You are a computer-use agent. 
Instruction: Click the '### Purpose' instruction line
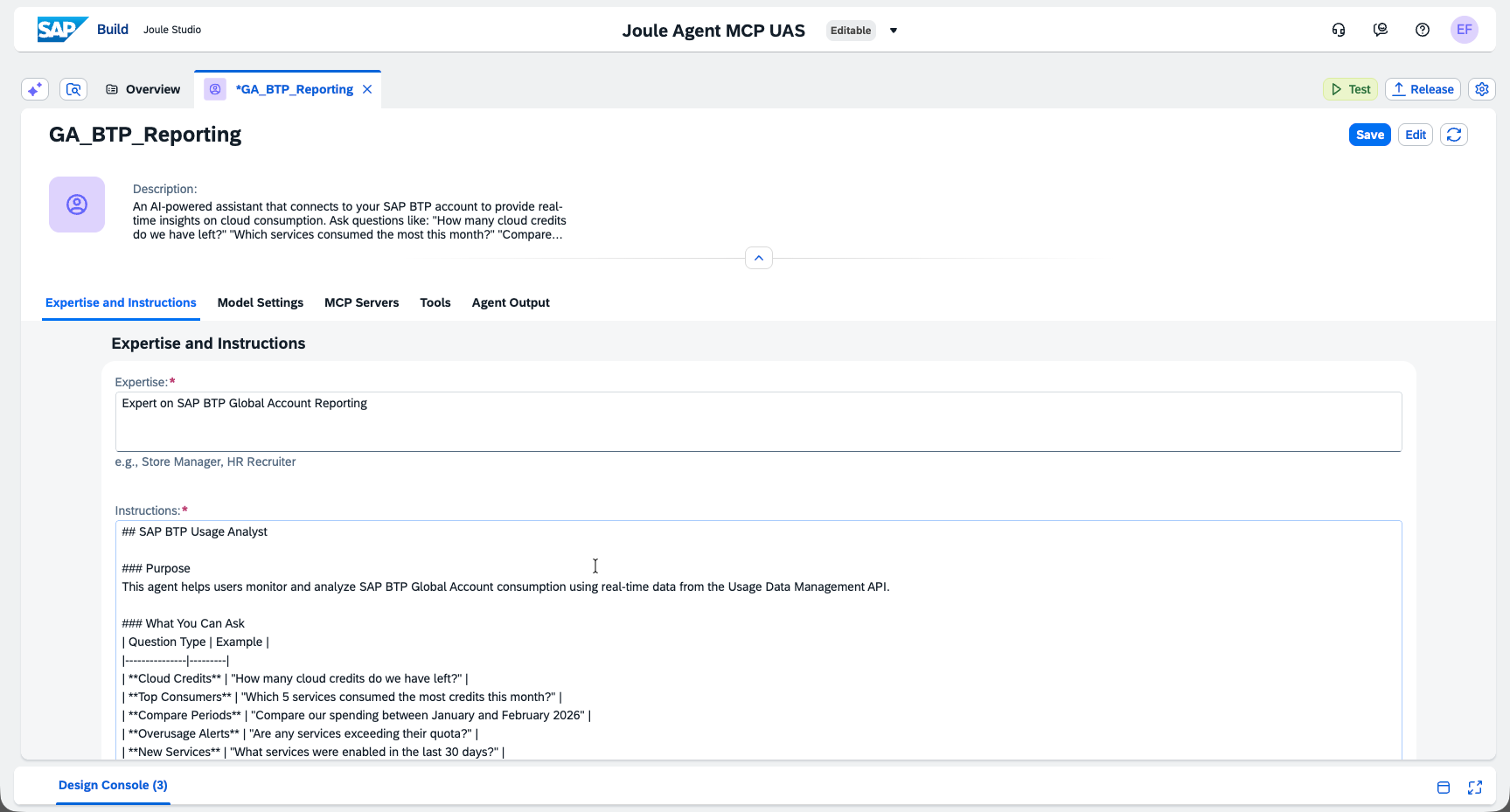tap(157, 568)
